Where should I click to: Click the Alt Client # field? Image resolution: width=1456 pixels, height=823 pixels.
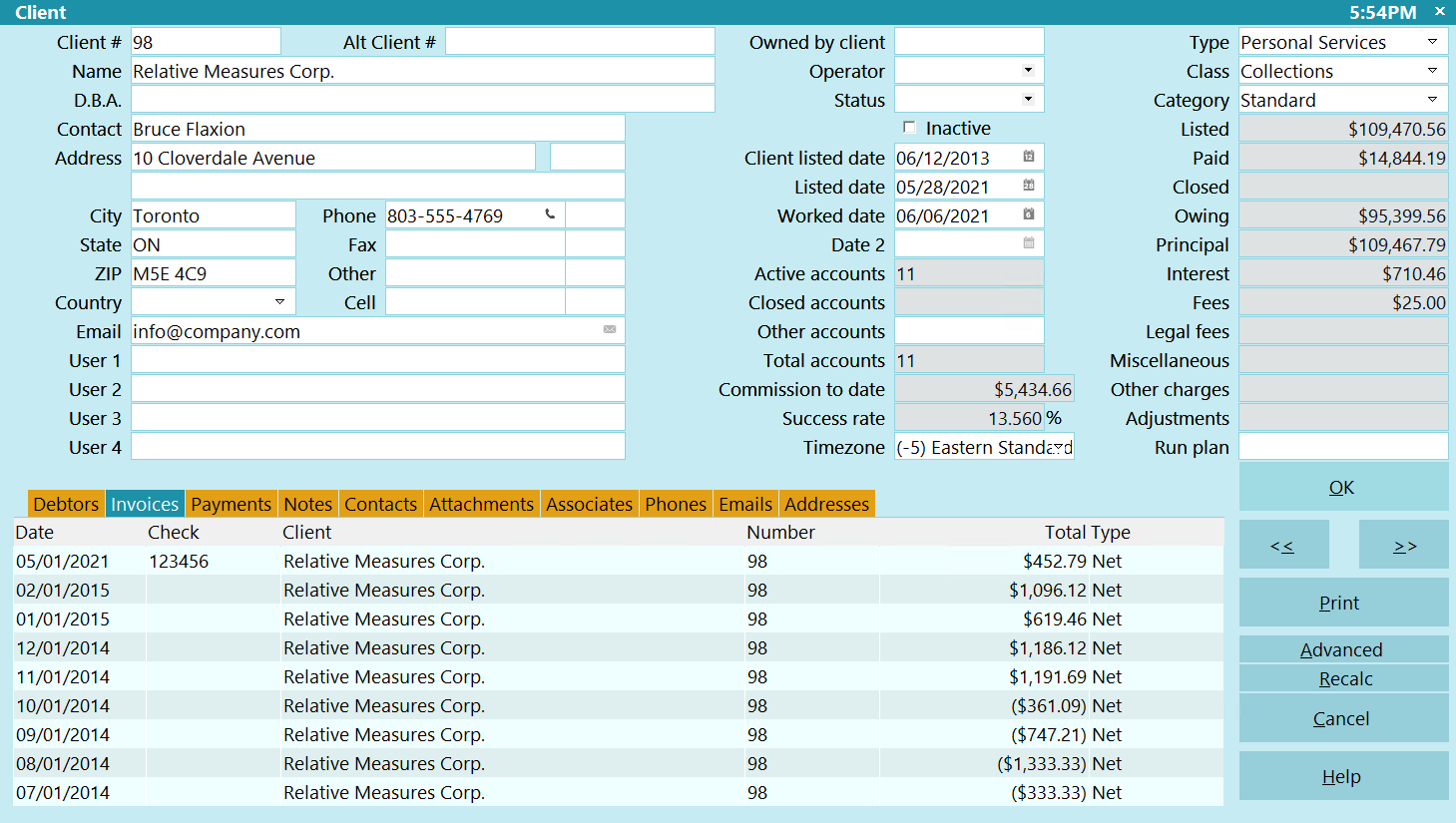[x=580, y=42]
